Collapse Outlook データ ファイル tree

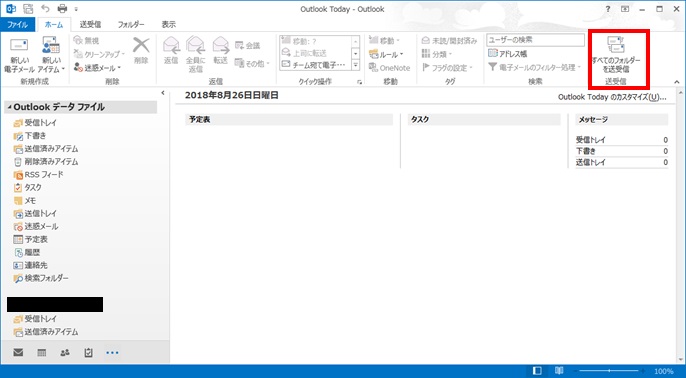click(10, 107)
